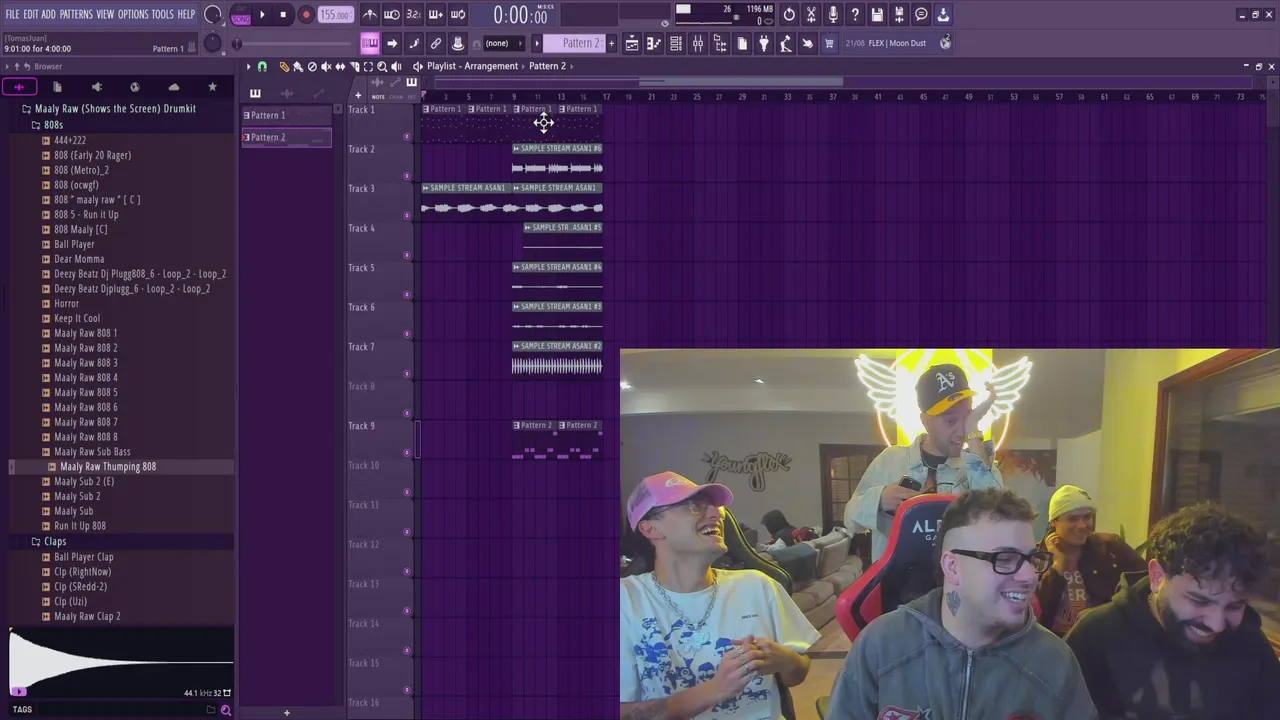Click the tempo 155.000 display
Viewport: 1280px width, 720px height.
[x=335, y=15]
